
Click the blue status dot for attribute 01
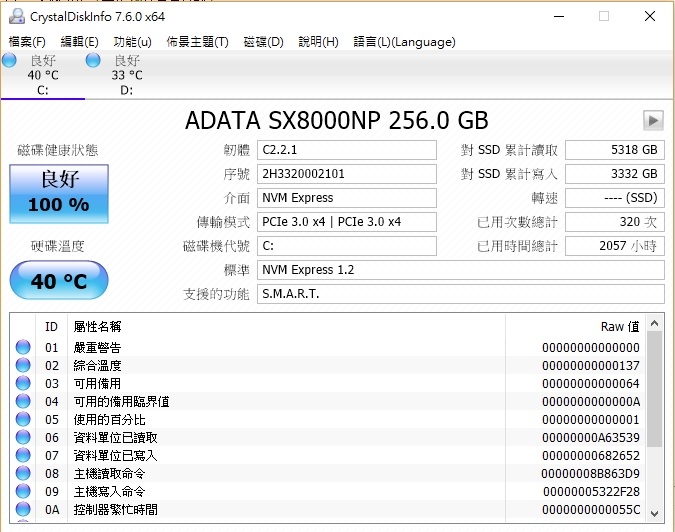click(23, 347)
